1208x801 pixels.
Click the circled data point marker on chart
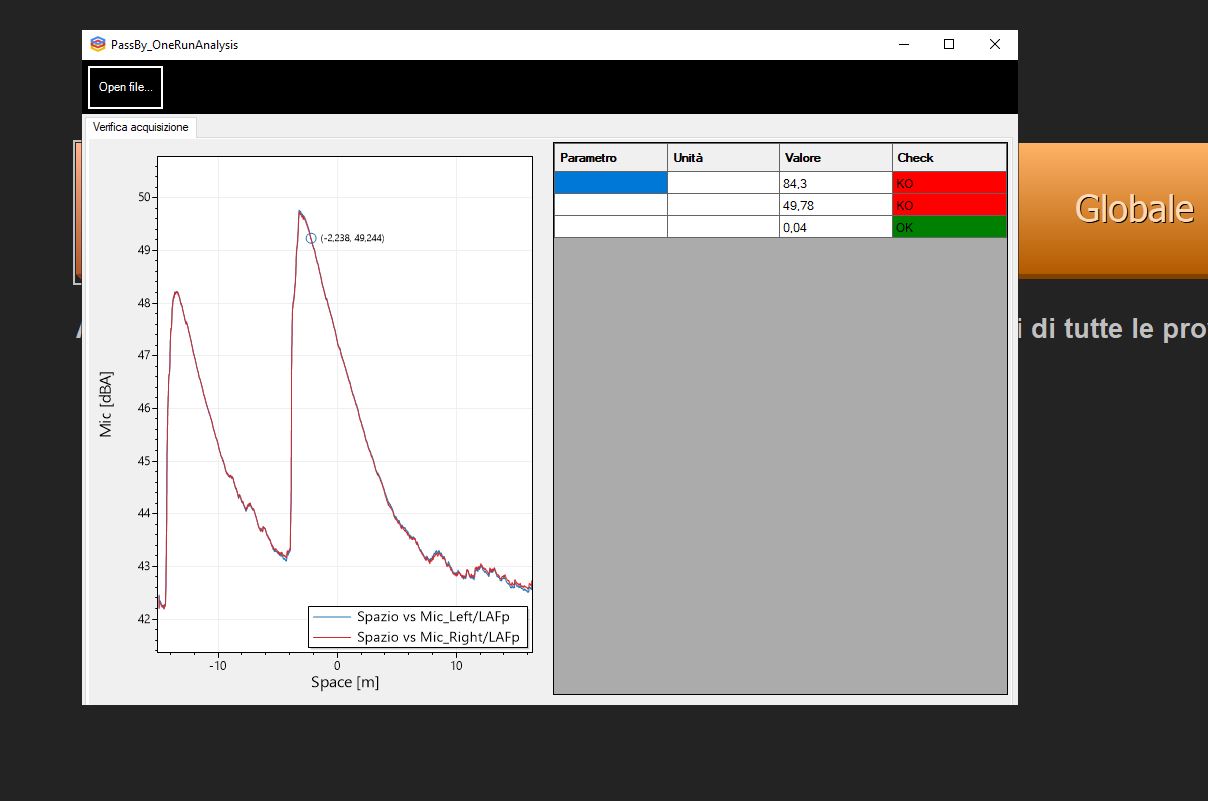point(311,238)
